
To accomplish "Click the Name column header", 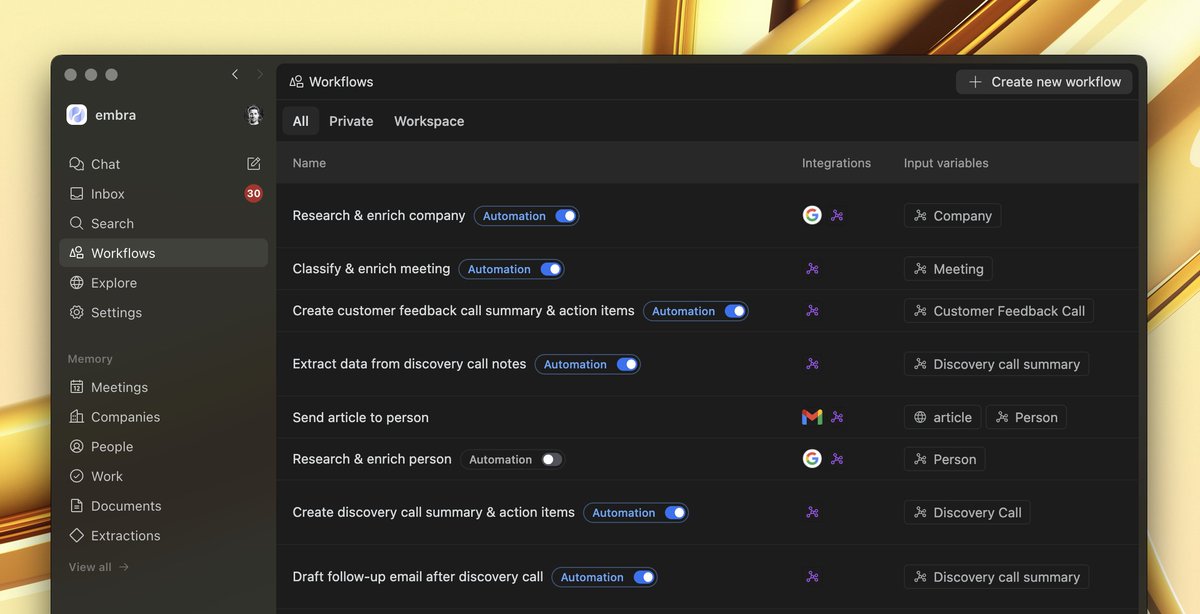I will [309, 163].
